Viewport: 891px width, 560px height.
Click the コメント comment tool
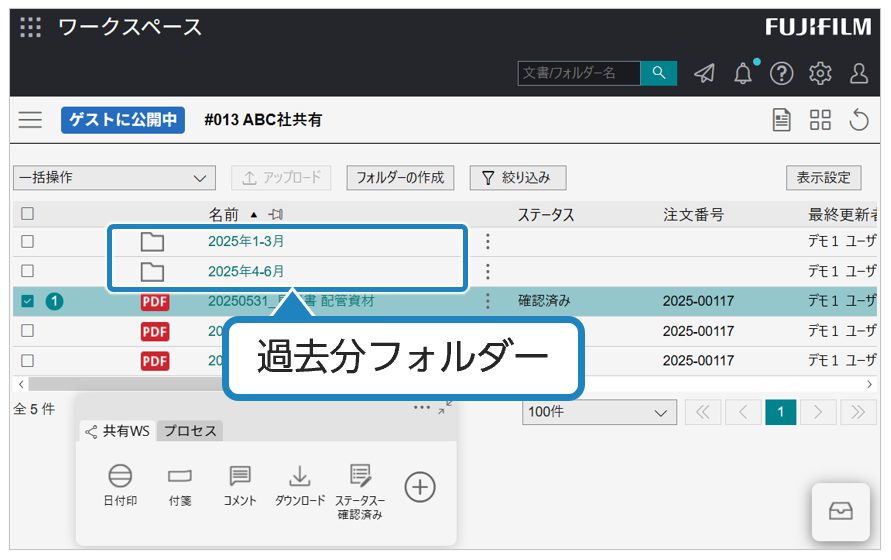(240, 484)
